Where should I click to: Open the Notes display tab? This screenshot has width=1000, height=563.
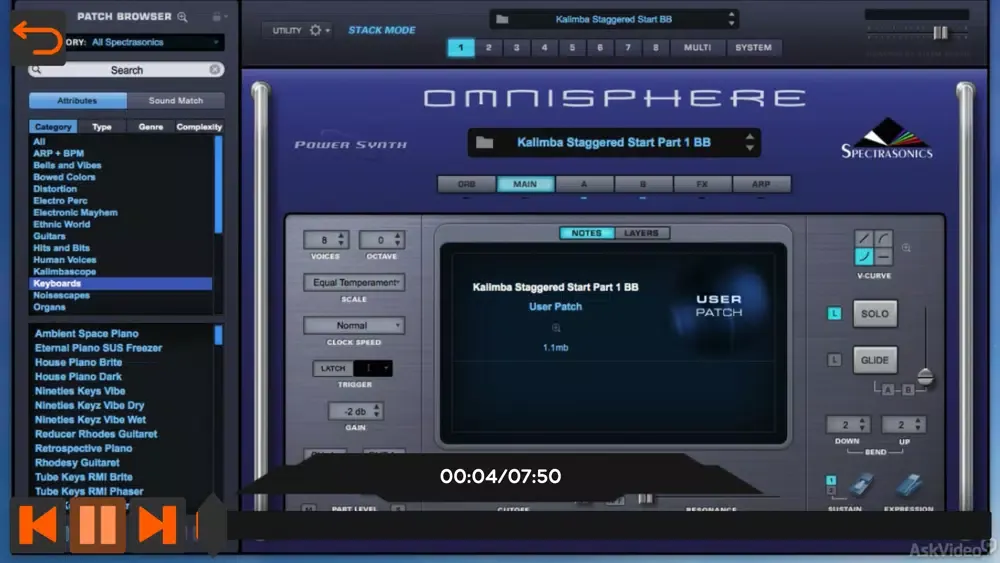tap(587, 233)
